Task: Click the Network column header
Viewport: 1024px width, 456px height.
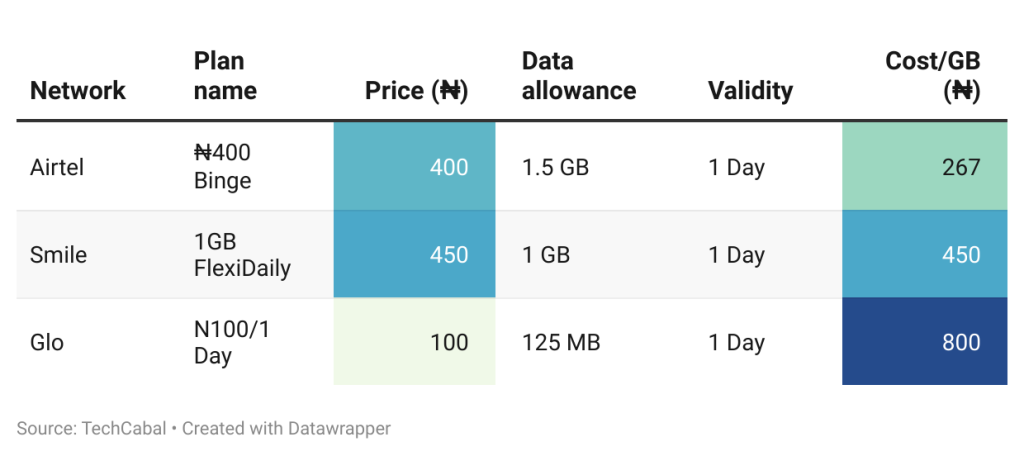Action: (x=78, y=91)
